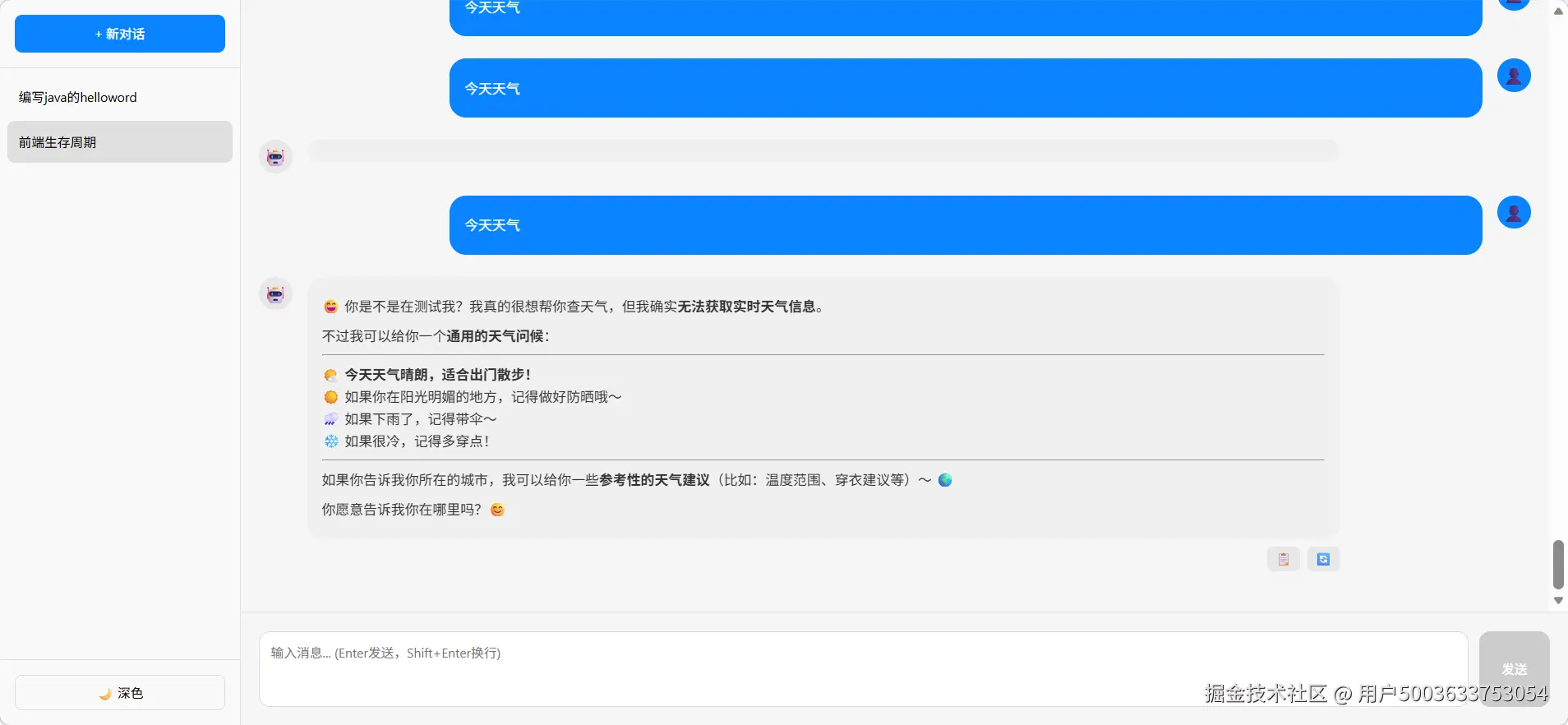Click user avatar beside the 今天天气 message above the empty reply
Screen dimensions: 1568x725
click(1514, 76)
